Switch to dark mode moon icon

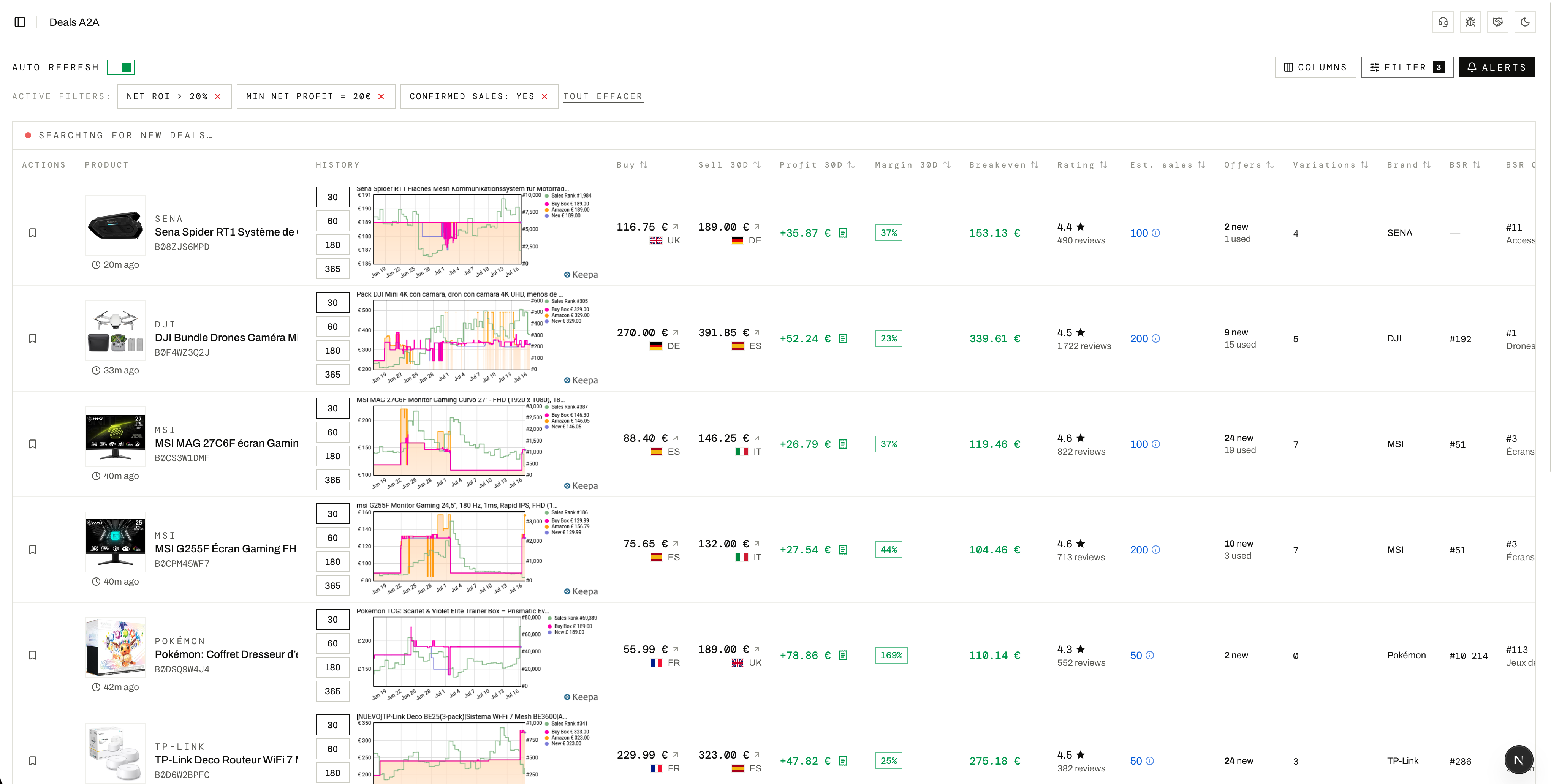point(1525,22)
